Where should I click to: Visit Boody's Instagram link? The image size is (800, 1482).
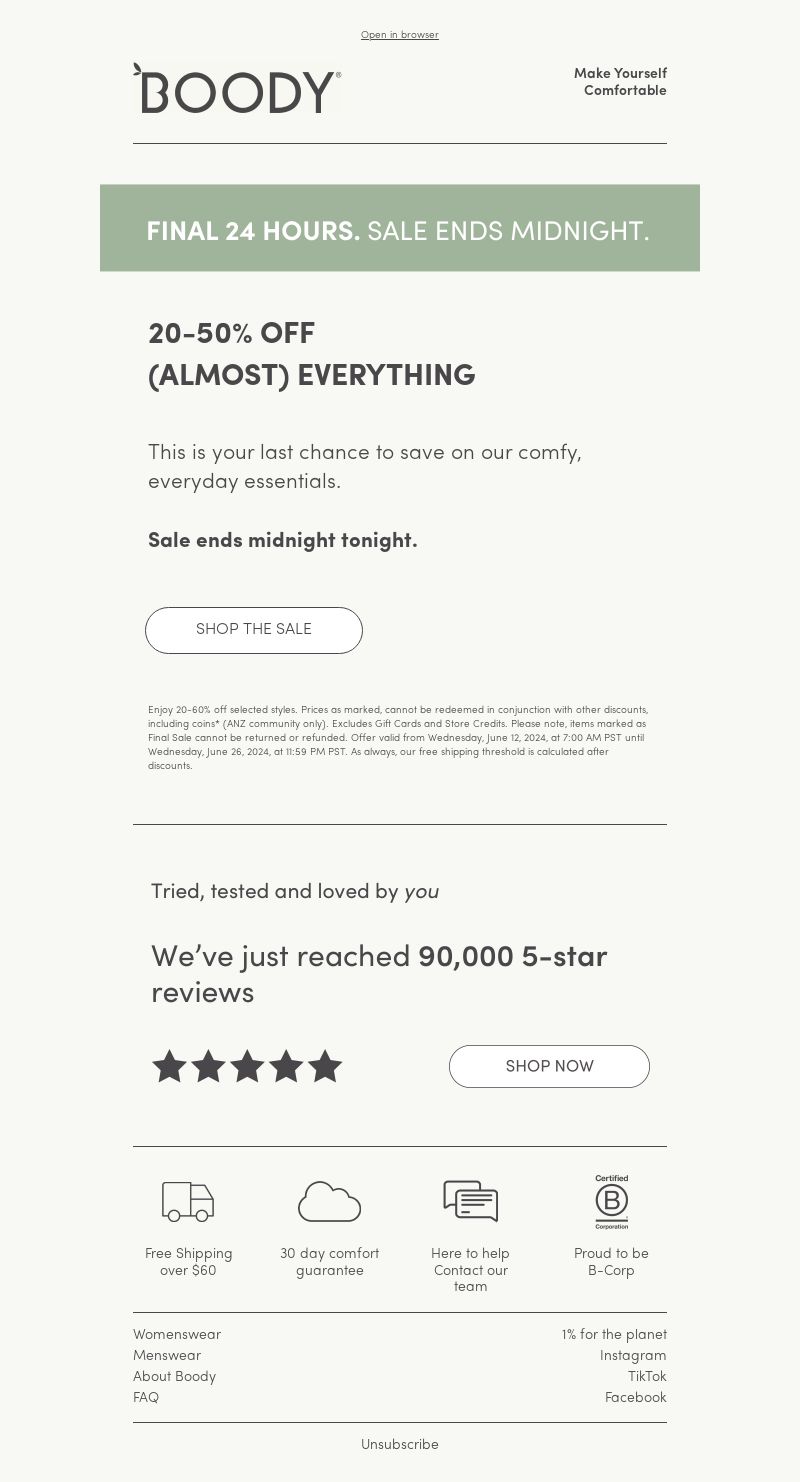[x=633, y=1355]
